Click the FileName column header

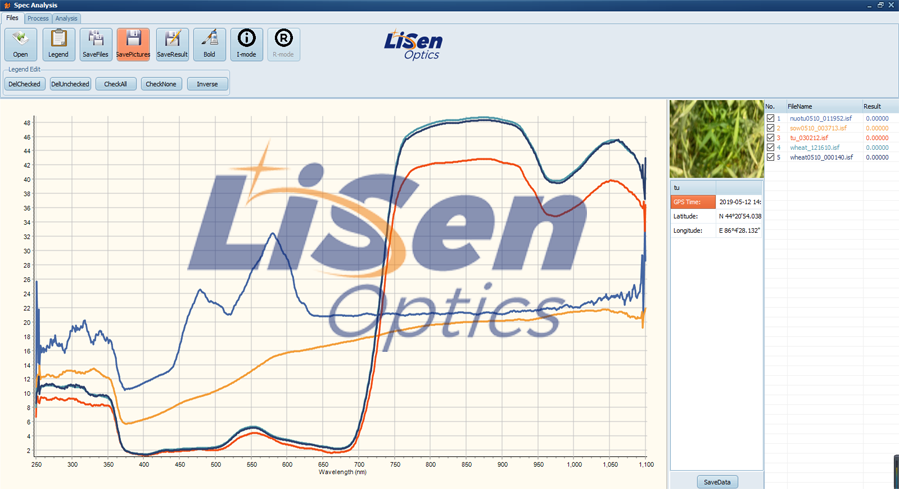pyautogui.click(x=824, y=106)
